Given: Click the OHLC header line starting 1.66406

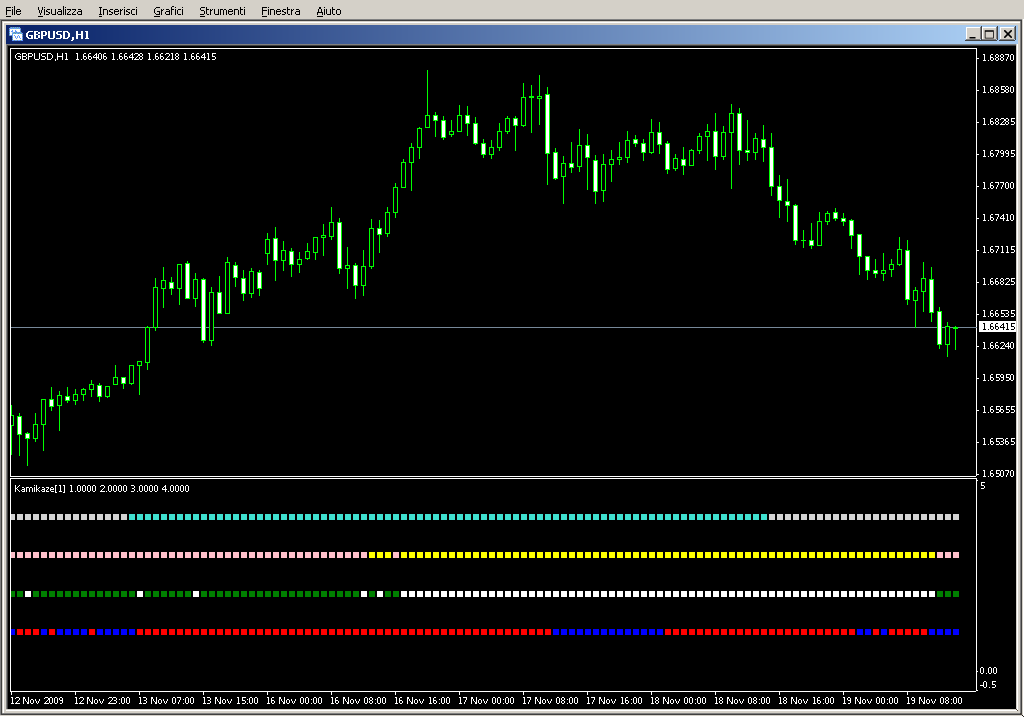Looking at the screenshot, I should (146, 57).
